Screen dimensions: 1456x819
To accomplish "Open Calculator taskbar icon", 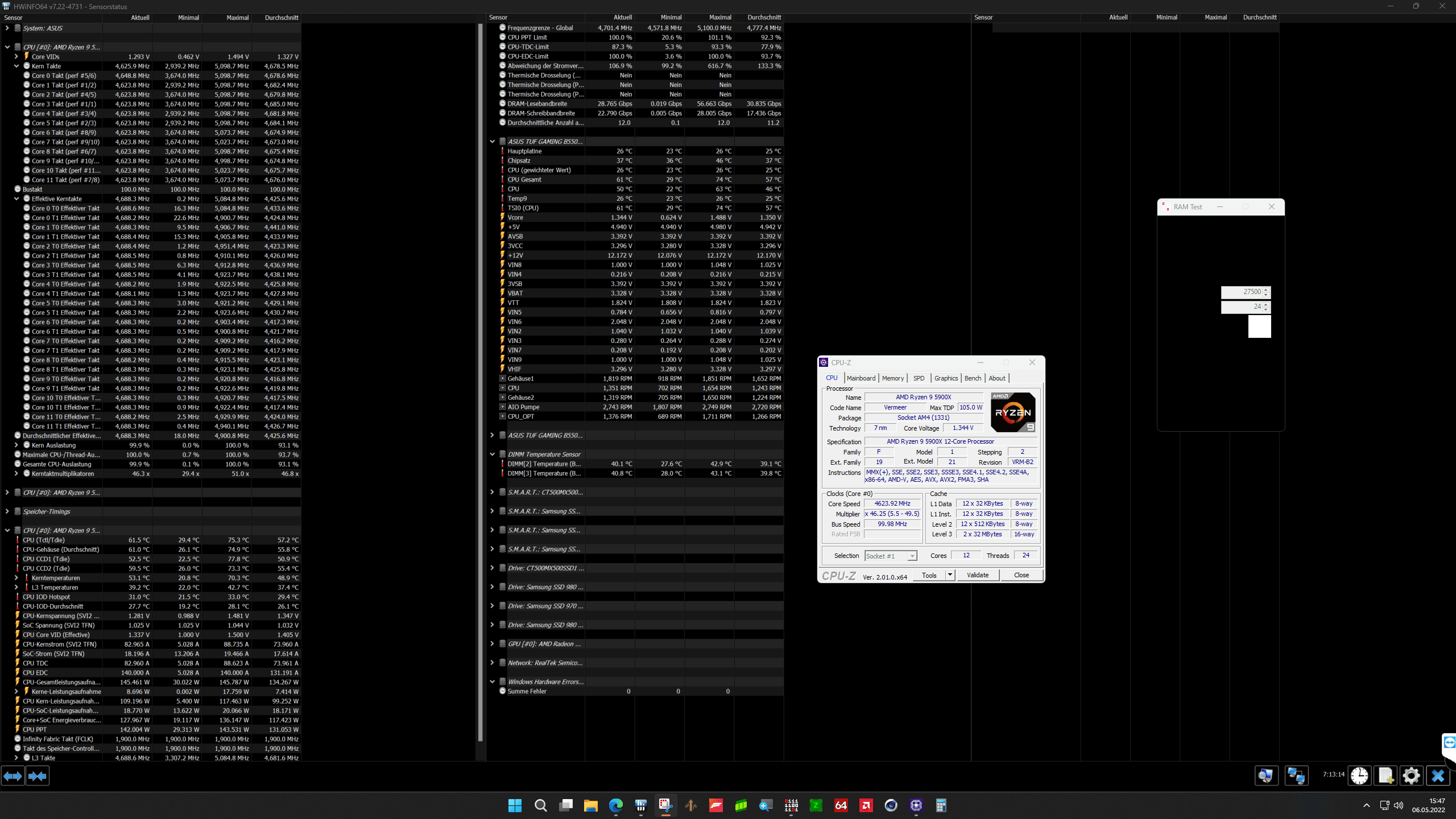I will 941,805.
